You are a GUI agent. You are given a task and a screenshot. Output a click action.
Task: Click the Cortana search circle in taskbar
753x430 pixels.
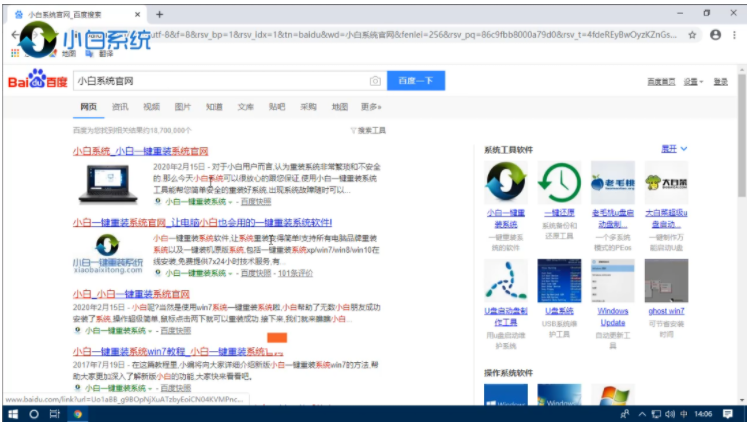(x=33, y=413)
